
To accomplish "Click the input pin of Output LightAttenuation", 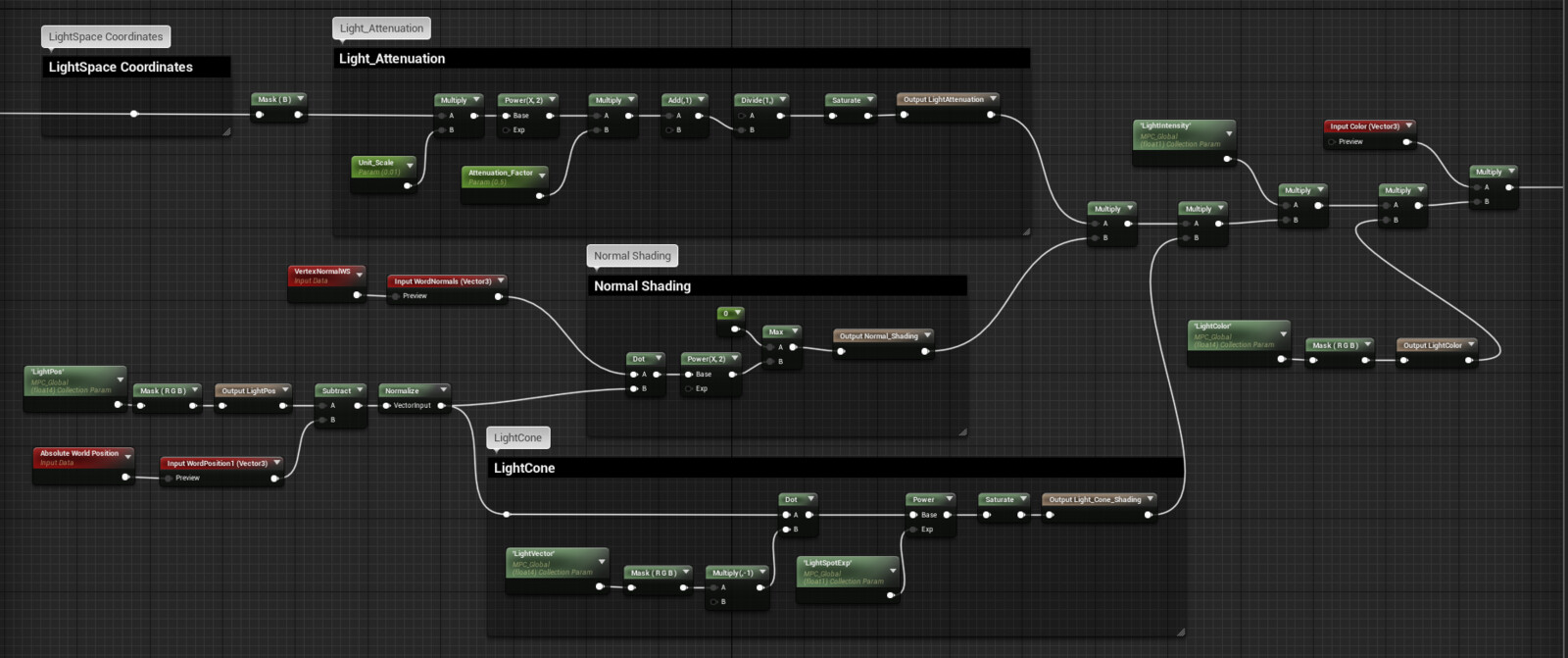I will point(905,115).
